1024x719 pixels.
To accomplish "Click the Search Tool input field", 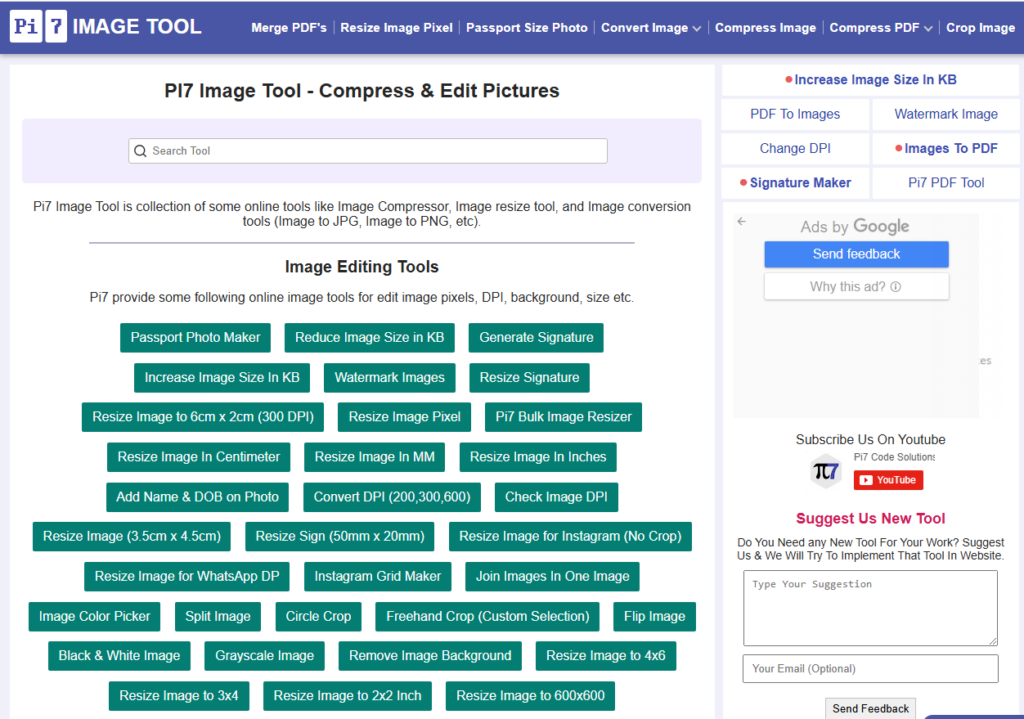I will [x=368, y=151].
